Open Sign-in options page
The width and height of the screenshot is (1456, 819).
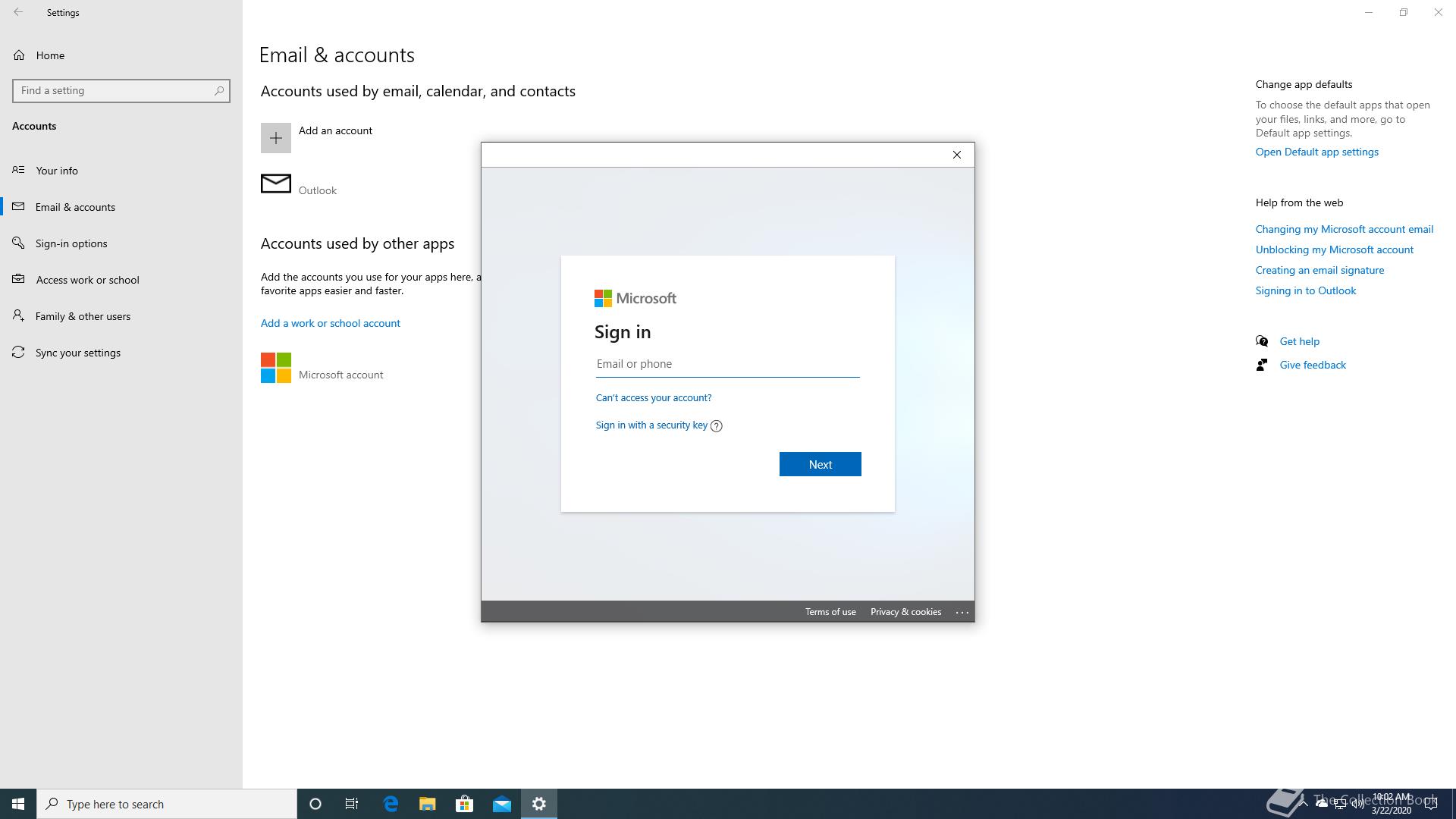(71, 243)
